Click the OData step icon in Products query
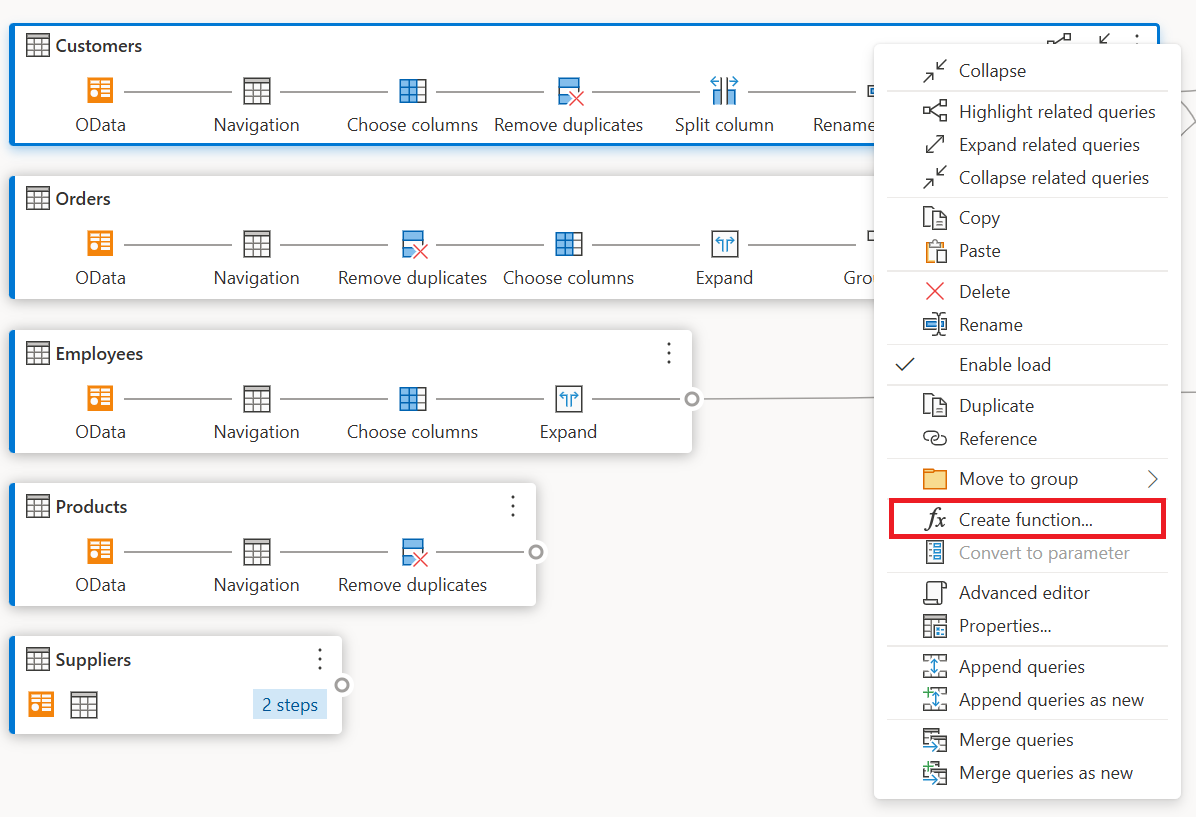This screenshot has width=1196, height=817. [x=100, y=551]
